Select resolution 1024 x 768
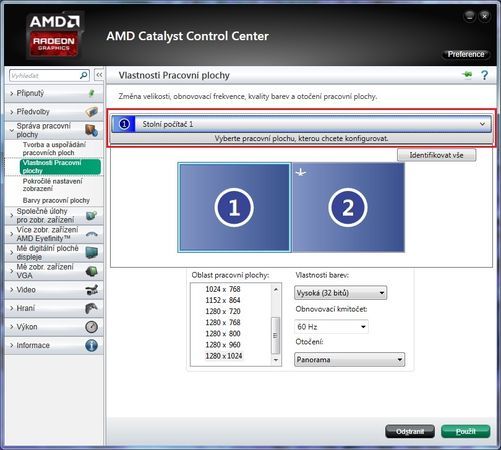The width and height of the screenshot is (501, 450). [x=223, y=289]
